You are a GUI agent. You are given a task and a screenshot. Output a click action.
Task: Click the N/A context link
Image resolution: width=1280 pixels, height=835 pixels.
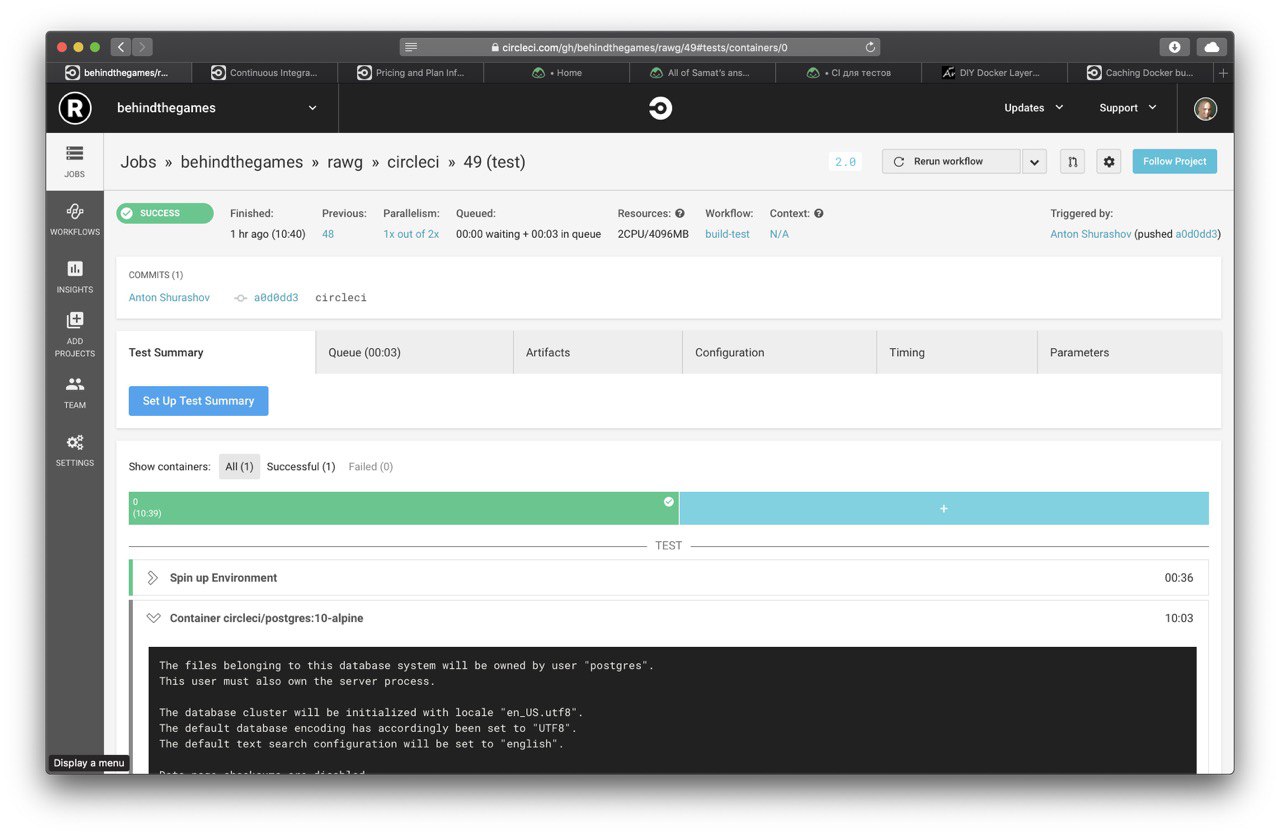(779, 234)
